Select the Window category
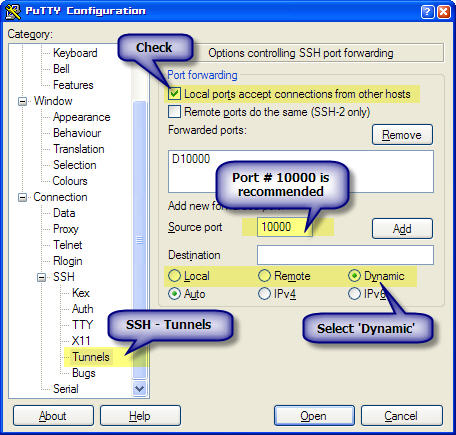 [x=53, y=101]
